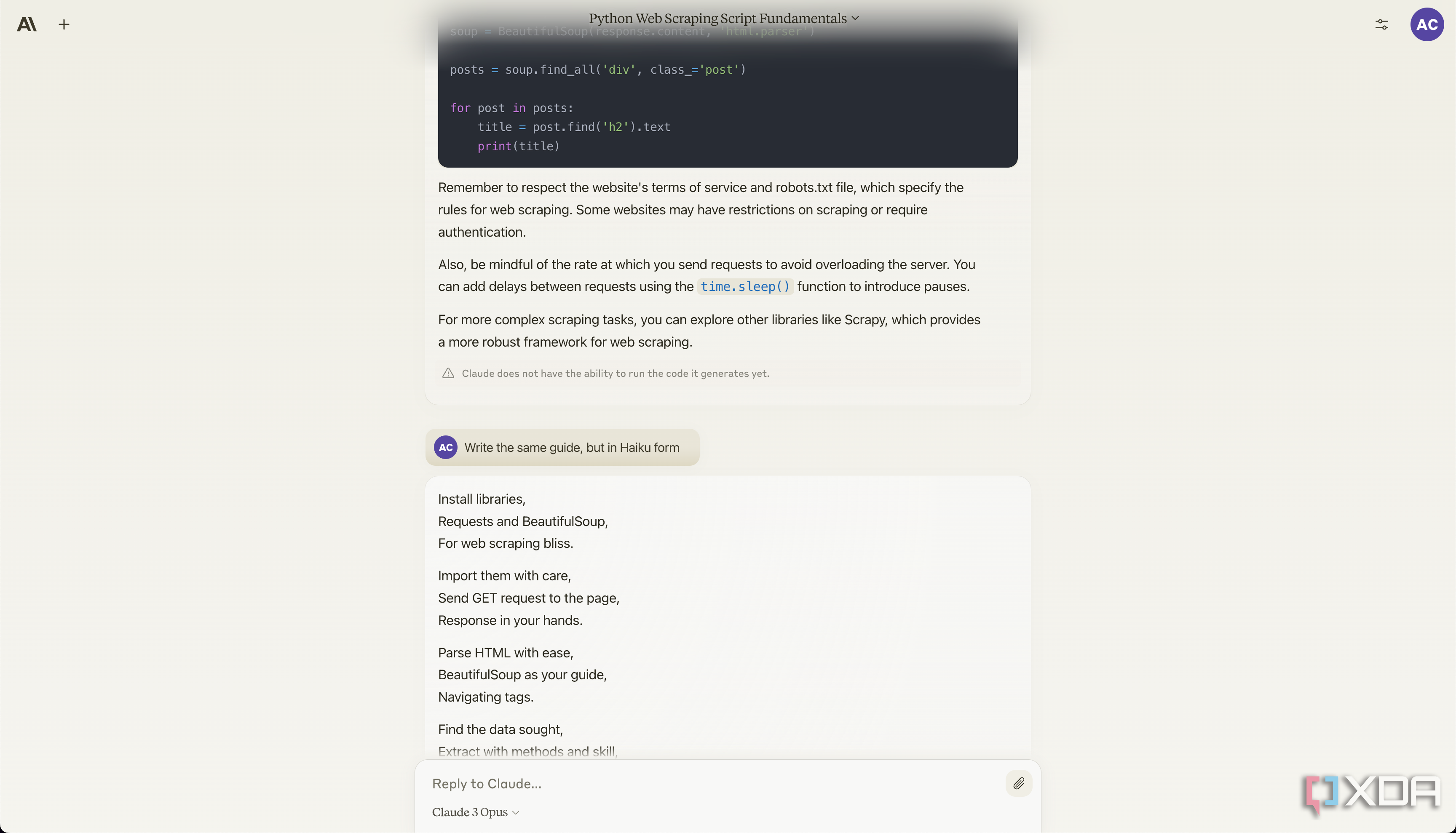Viewport: 1456px width, 833px height.
Task: Click the Reply to Claude input field
Action: [x=715, y=783]
